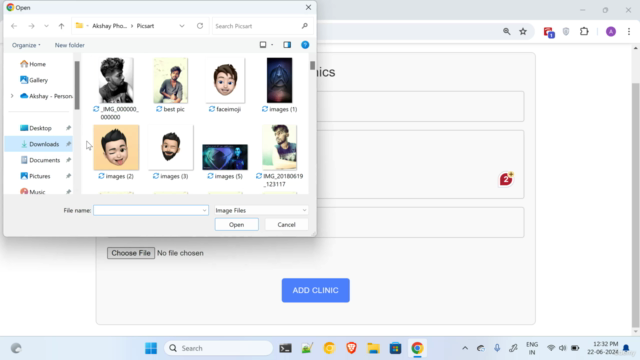Open the view options dropdown arrow
Image resolution: width=640 pixels, height=360 pixels.
point(272,45)
